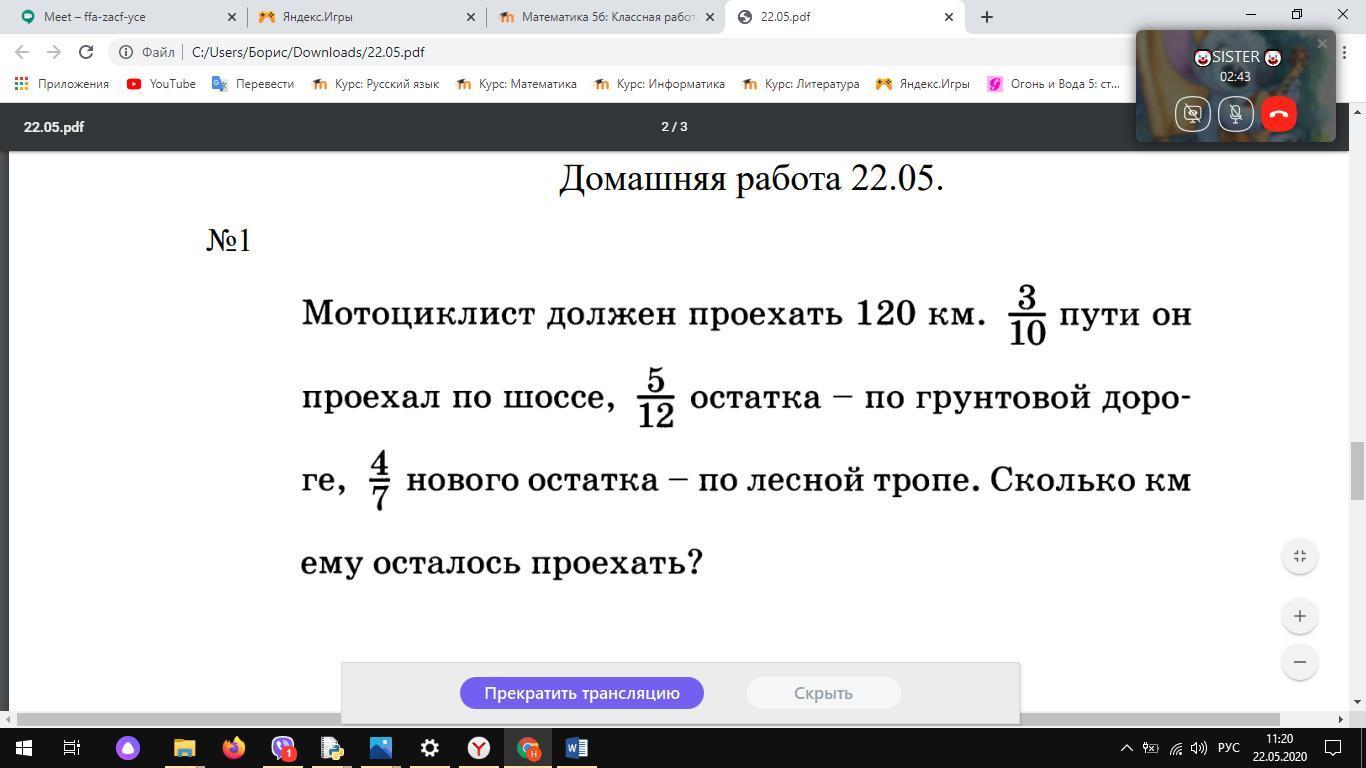Image resolution: width=1366 pixels, height=768 pixels.
Task: Fit the PDF page to width
Action: (1300, 556)
